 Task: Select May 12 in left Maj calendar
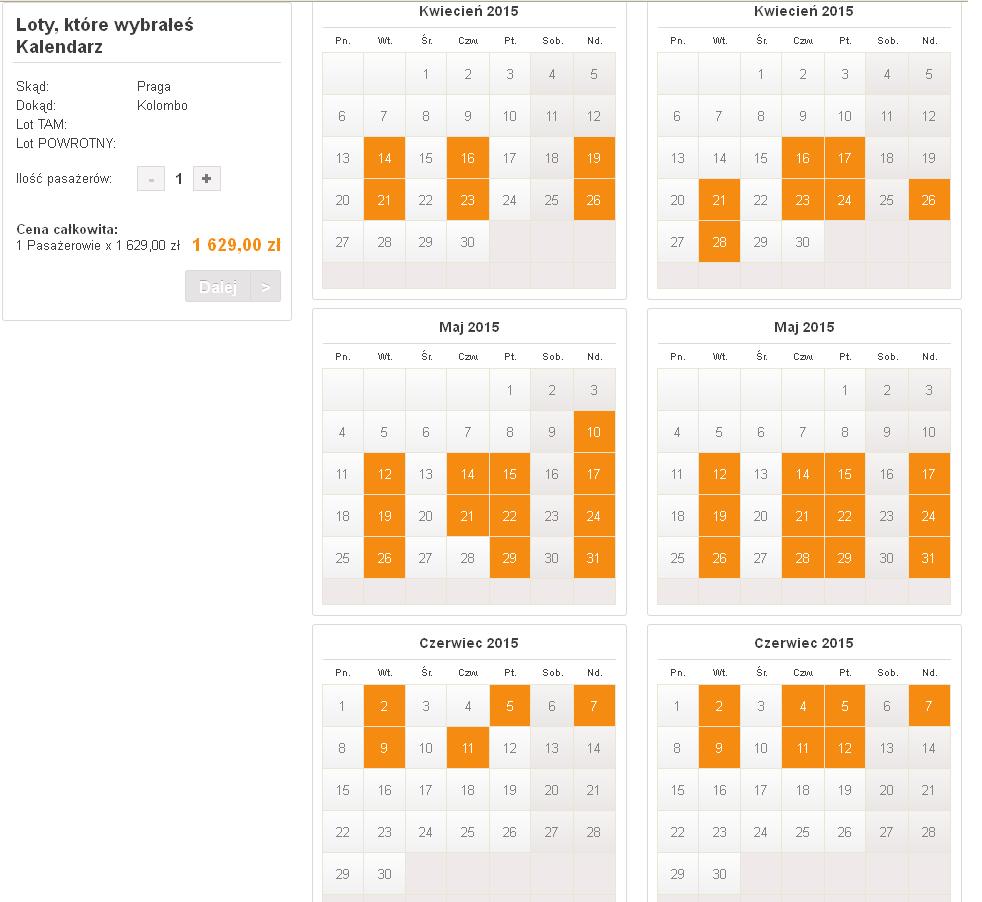(385, 474)
